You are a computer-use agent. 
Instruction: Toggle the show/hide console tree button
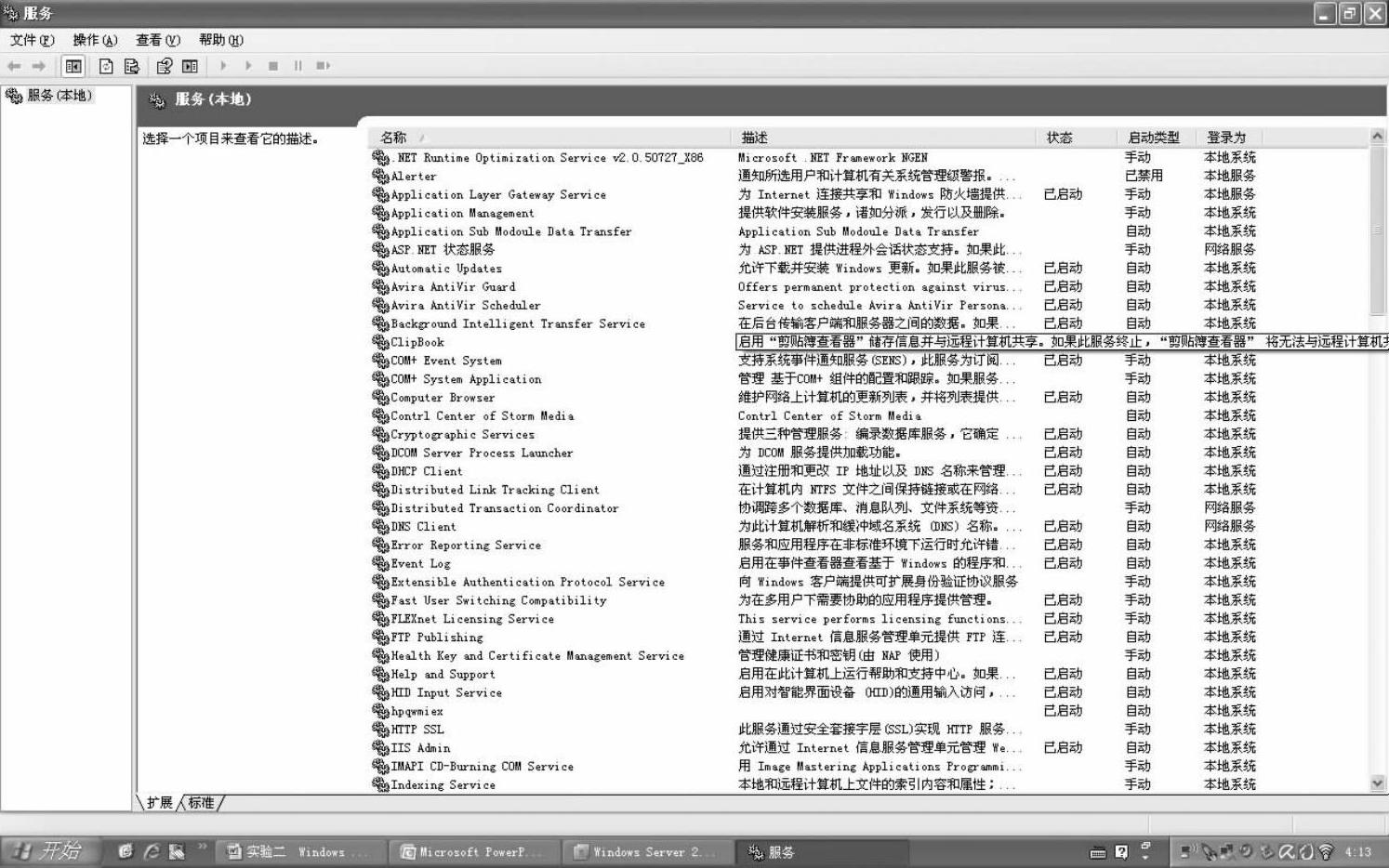click(x=73, y=66)
